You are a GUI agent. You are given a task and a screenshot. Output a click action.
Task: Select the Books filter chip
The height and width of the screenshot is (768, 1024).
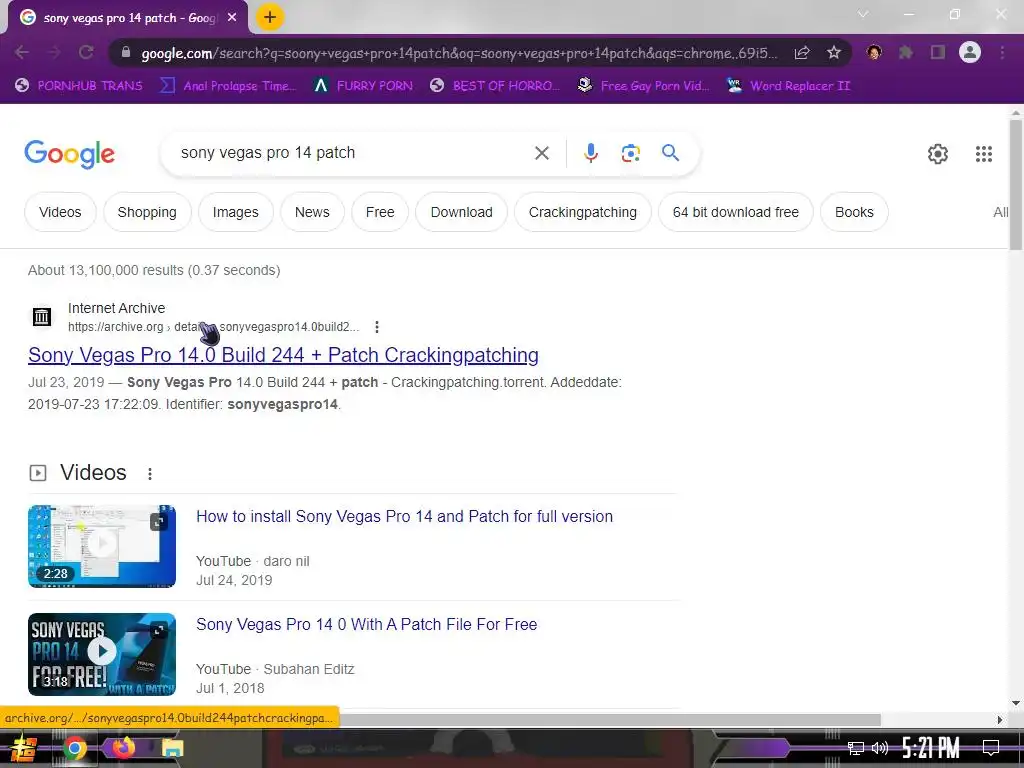tap(854, 212)
